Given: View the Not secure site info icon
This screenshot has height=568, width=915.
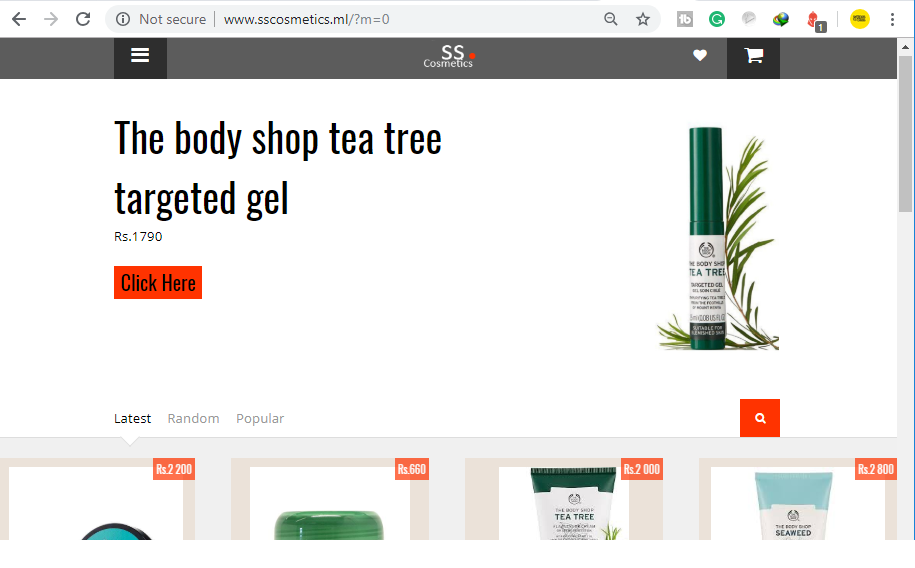Looking at the screenshot, I should click(x=123, y=19).
